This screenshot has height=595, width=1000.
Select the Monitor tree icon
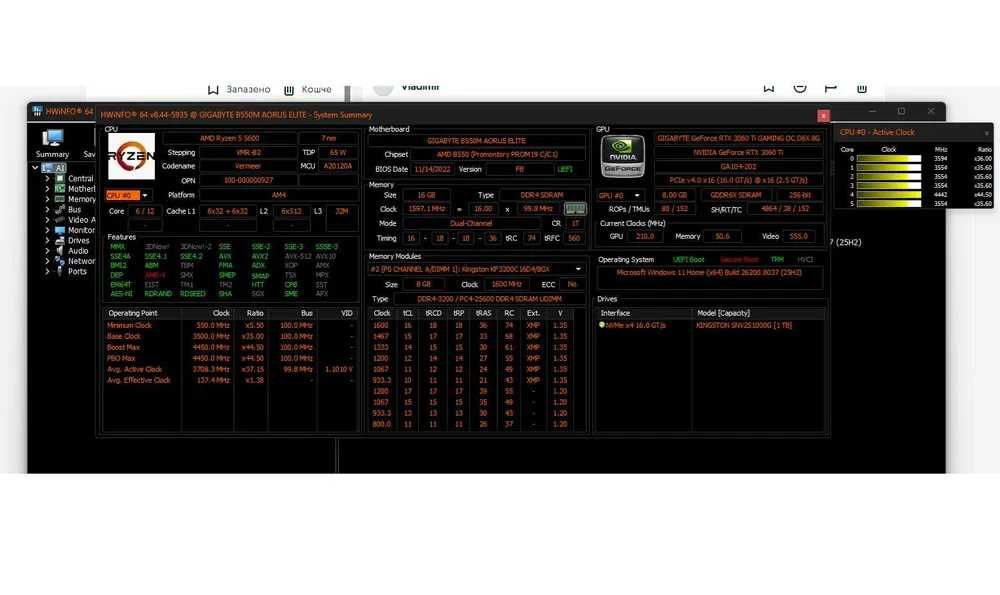[x=60, y=230]
